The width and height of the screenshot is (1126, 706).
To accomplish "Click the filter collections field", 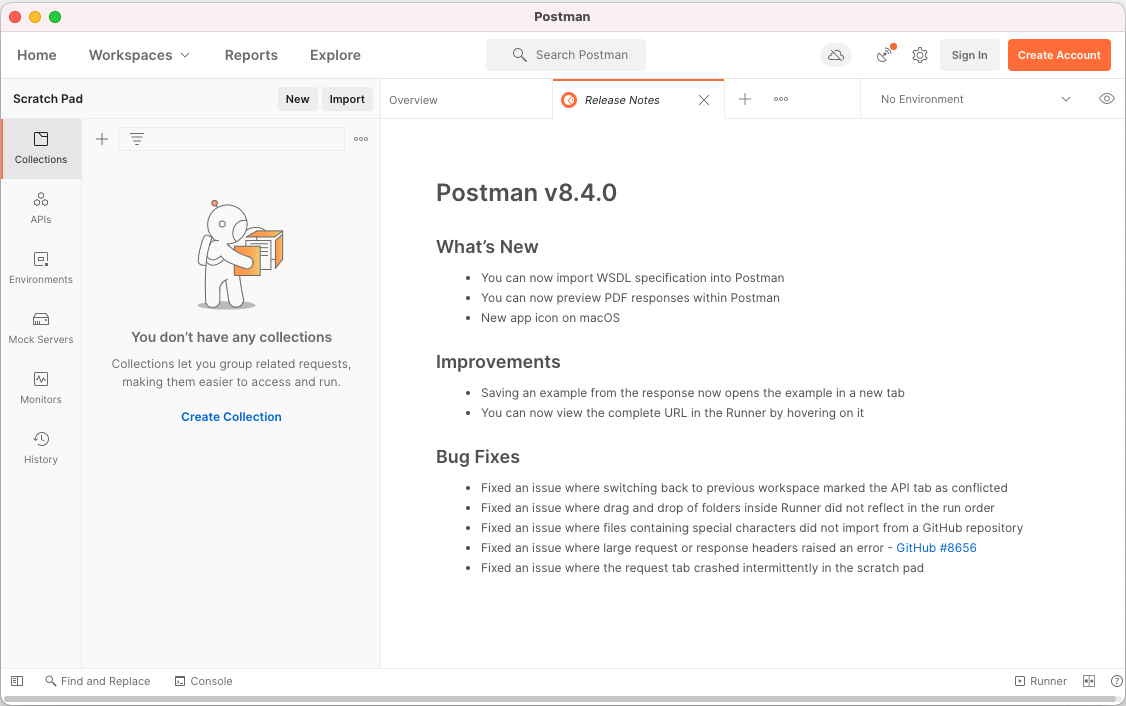I will [231, 139].
